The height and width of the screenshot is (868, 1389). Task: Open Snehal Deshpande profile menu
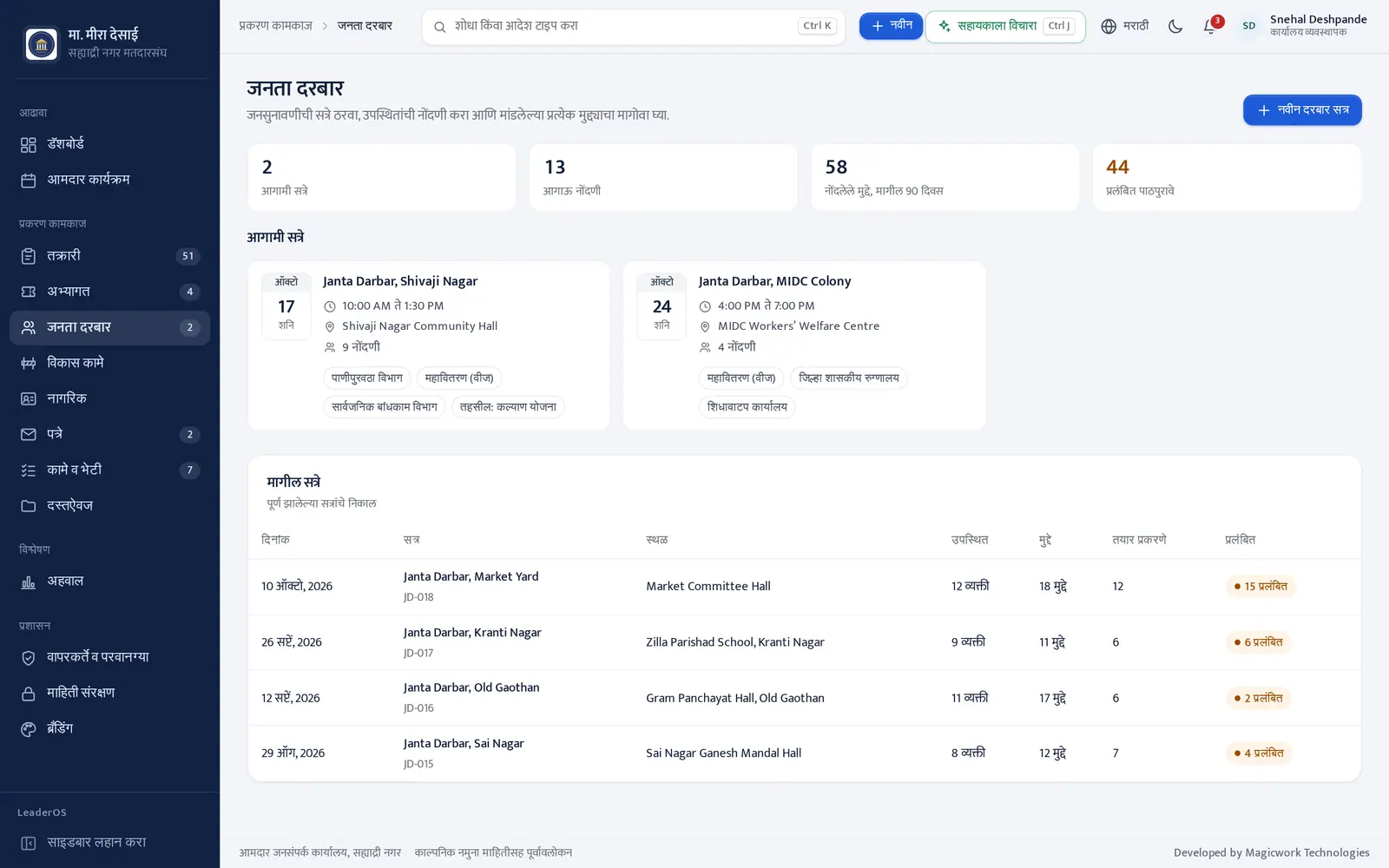coord(1302,26)
